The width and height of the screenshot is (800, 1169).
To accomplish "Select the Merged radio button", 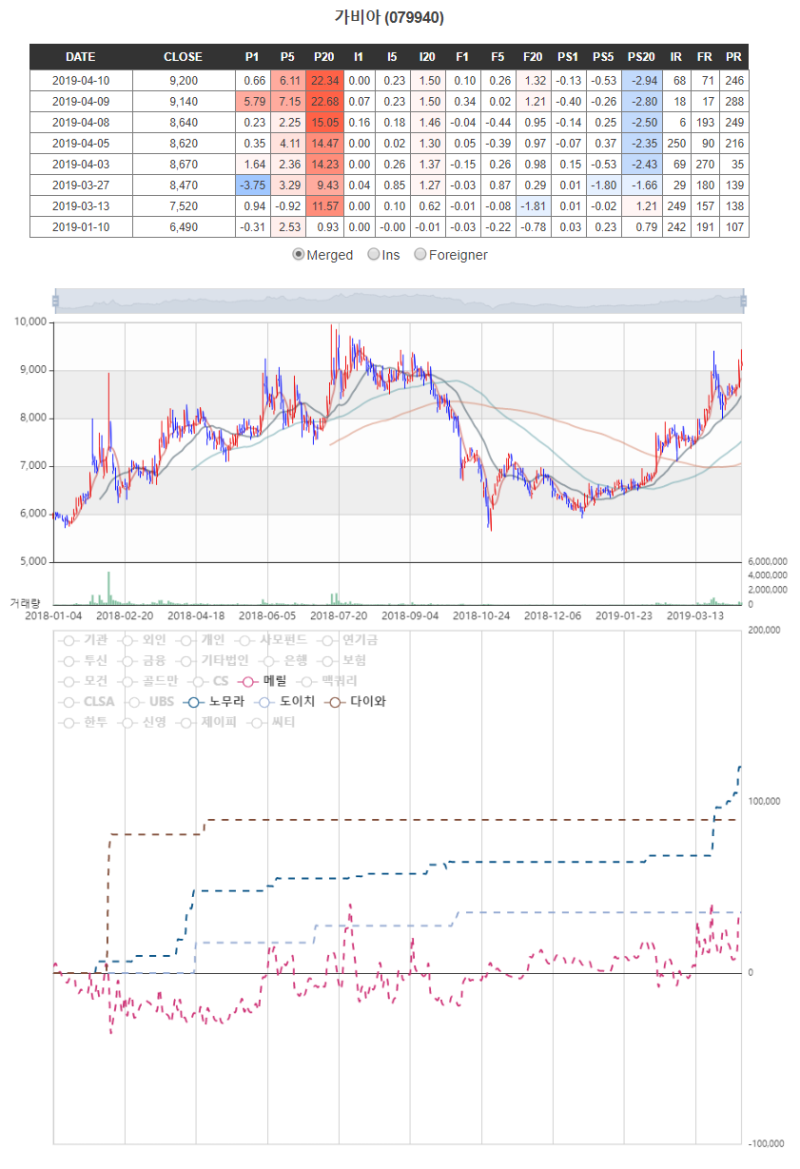I will pos(299,254).
